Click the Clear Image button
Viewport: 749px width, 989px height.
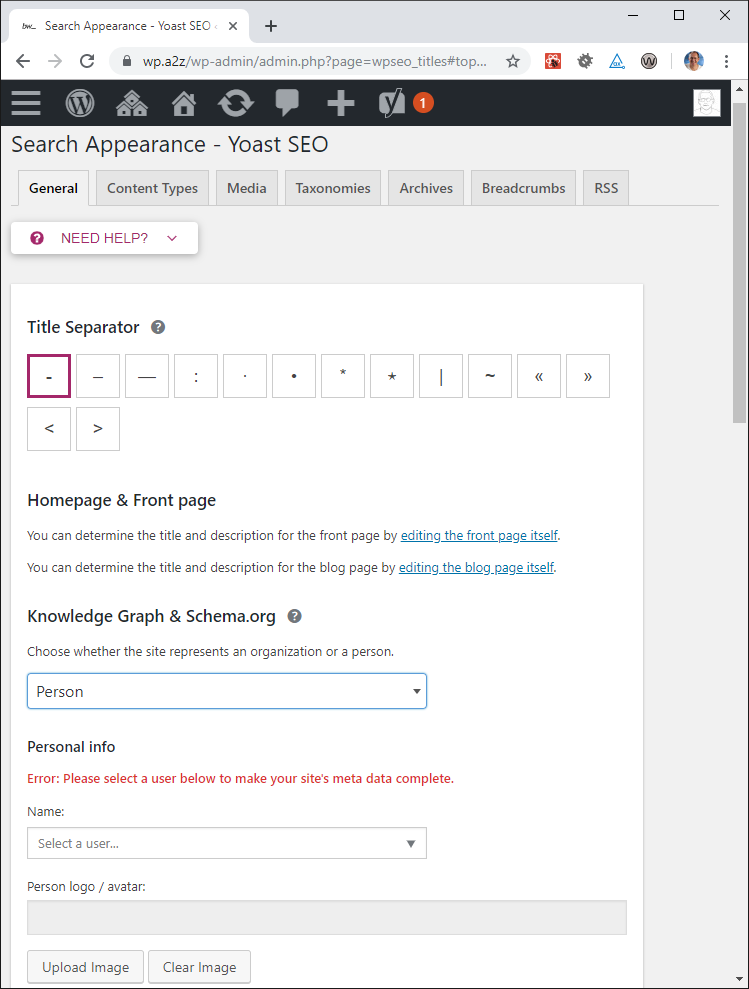pos(199,967)
